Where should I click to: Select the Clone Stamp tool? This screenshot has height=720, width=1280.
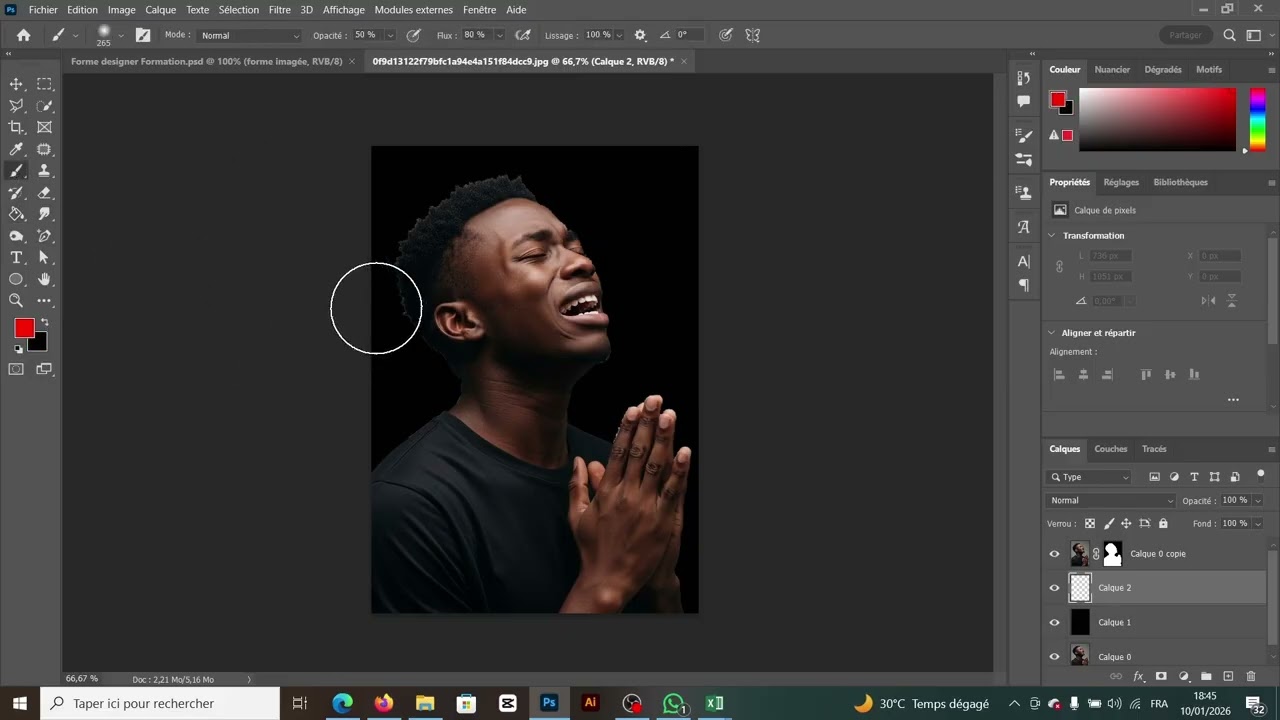[x=44, y=171]
